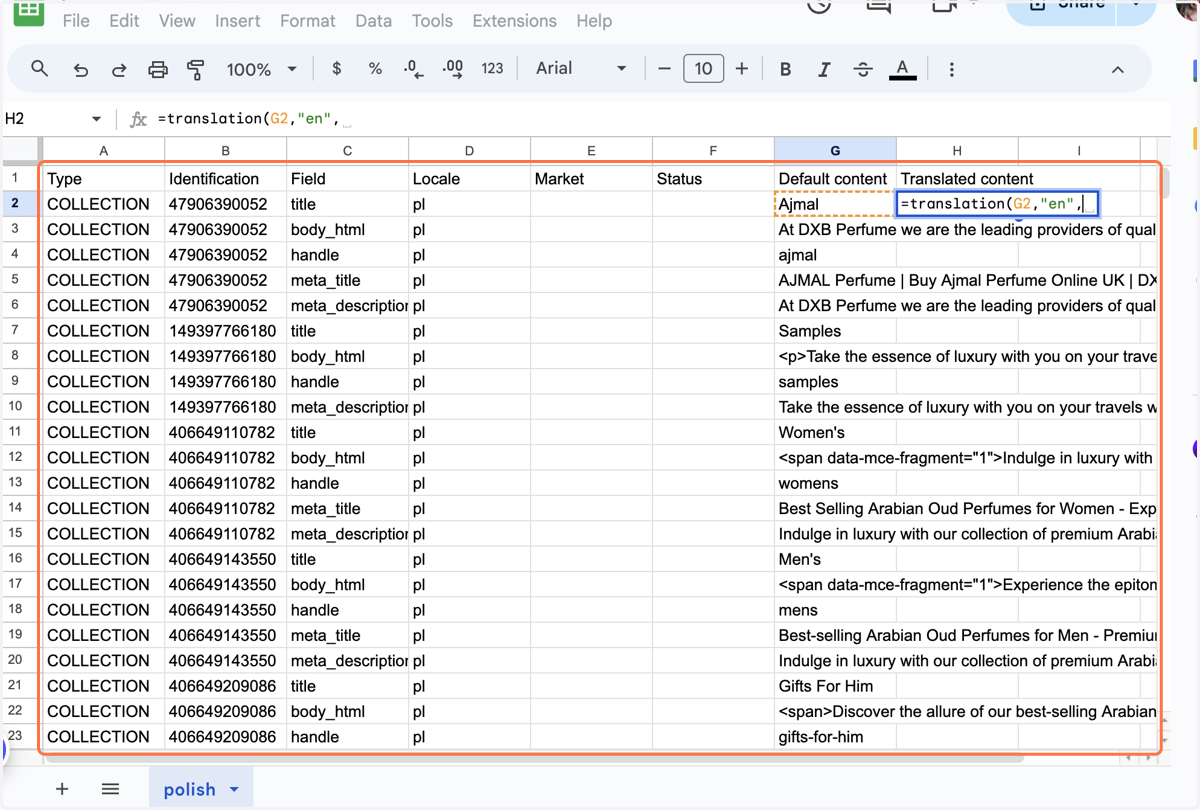Decrease font size with minus button

click(x=664, y=69)
